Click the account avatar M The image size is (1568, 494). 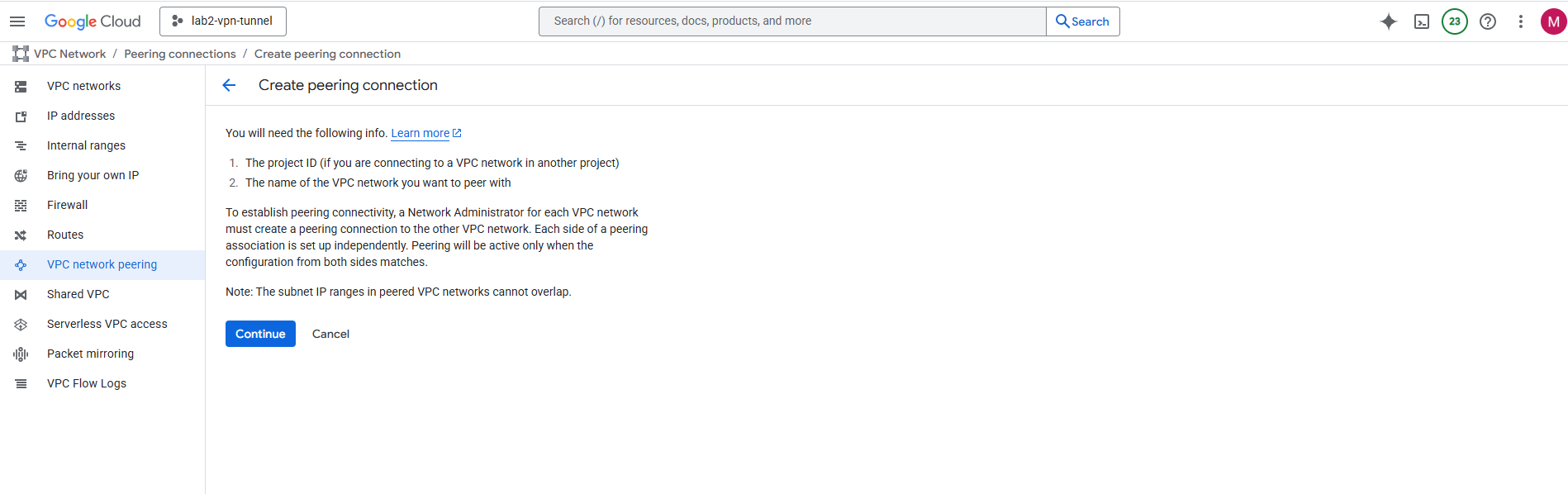click(1553, 21)
